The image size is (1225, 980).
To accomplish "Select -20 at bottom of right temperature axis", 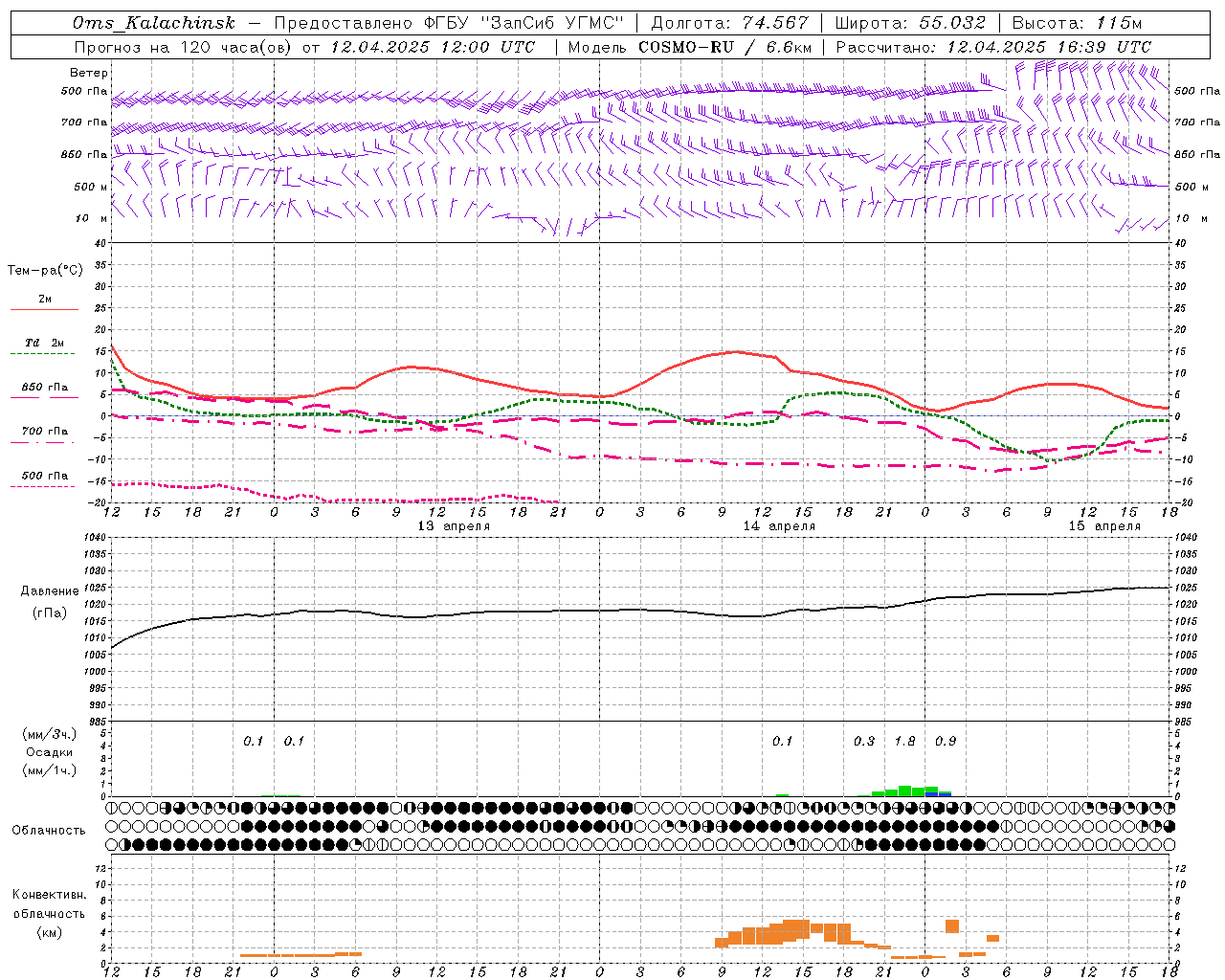I will click(x=1183, y=502).
